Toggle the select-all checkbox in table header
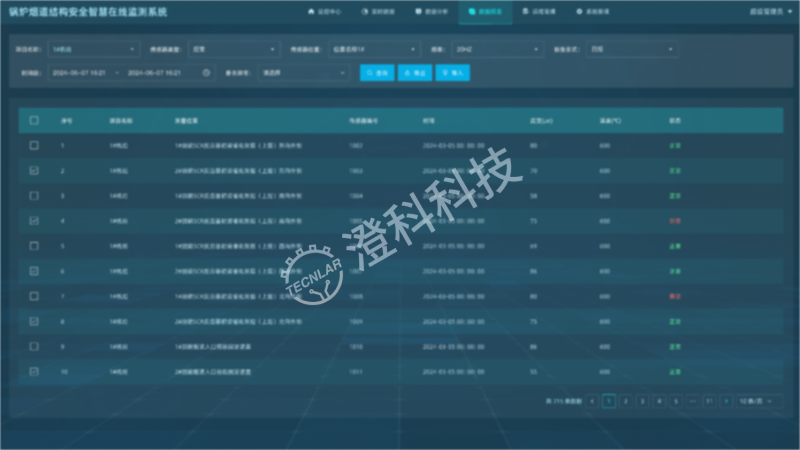 (34, 120)
